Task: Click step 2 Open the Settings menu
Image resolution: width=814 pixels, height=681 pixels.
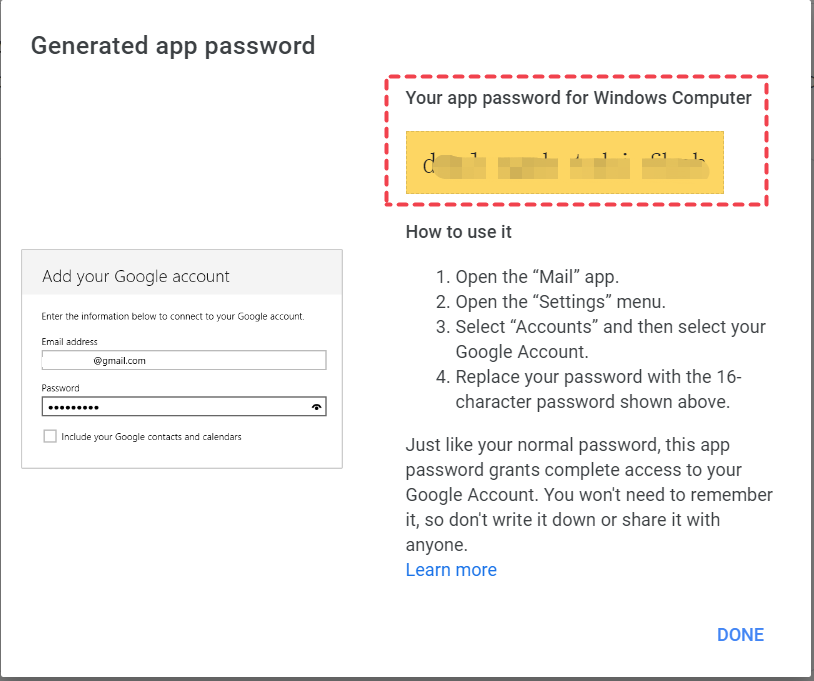Action: tap(560, 301)
